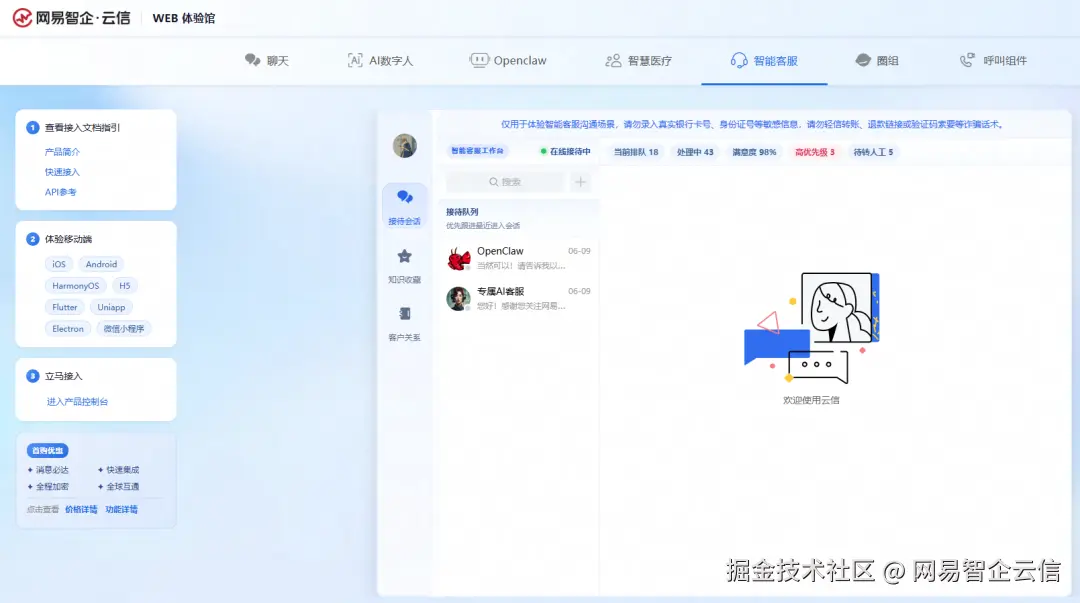Click the plus button beside search

pyautogui.click(x=580, y=182)
